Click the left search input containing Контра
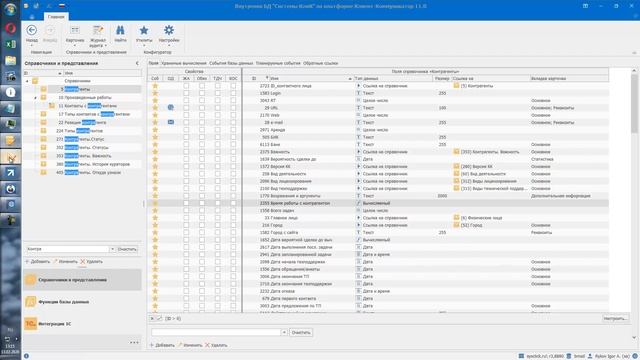 tap(67, 249)
